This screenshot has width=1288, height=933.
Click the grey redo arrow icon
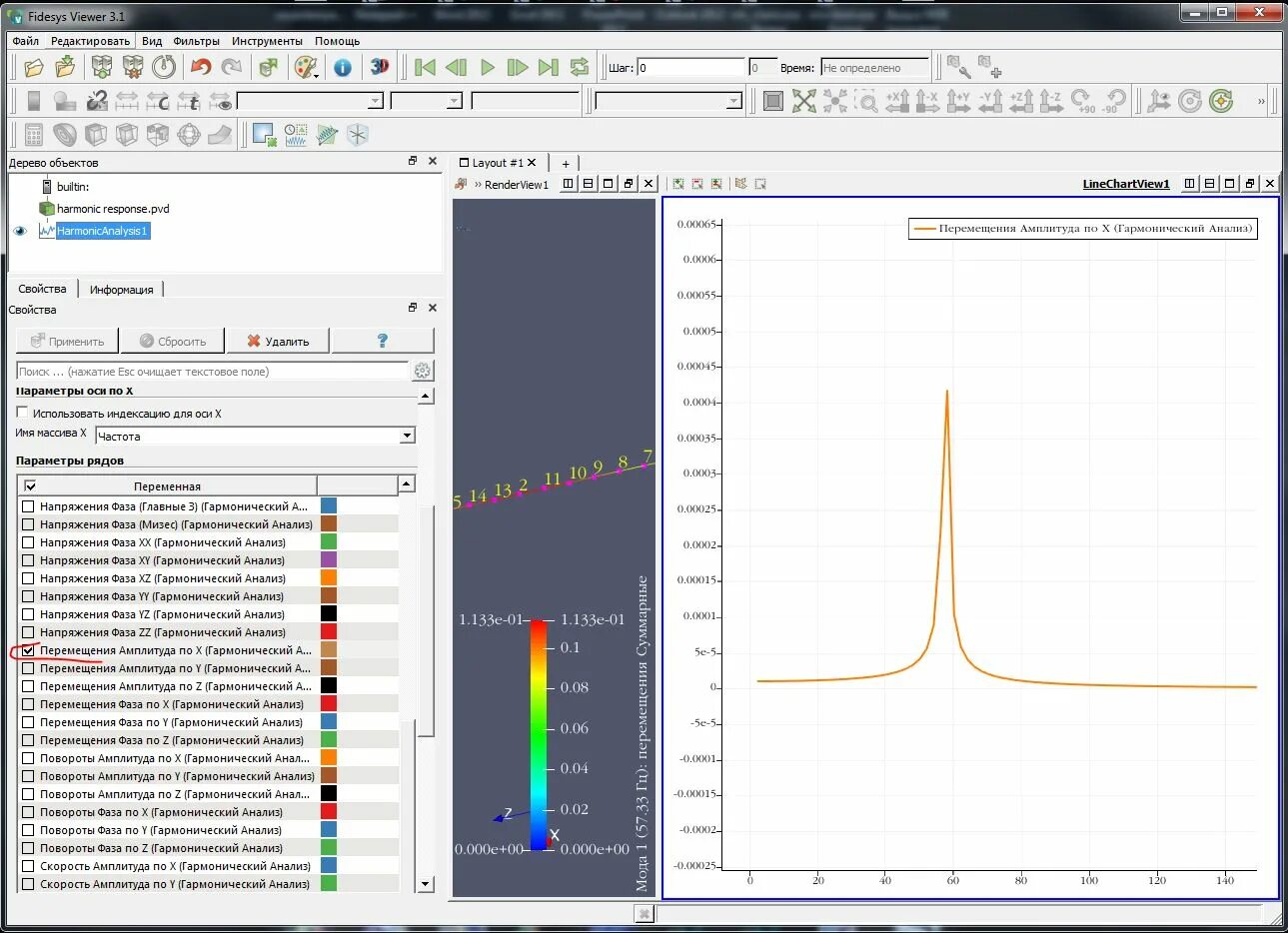(232, 67)
